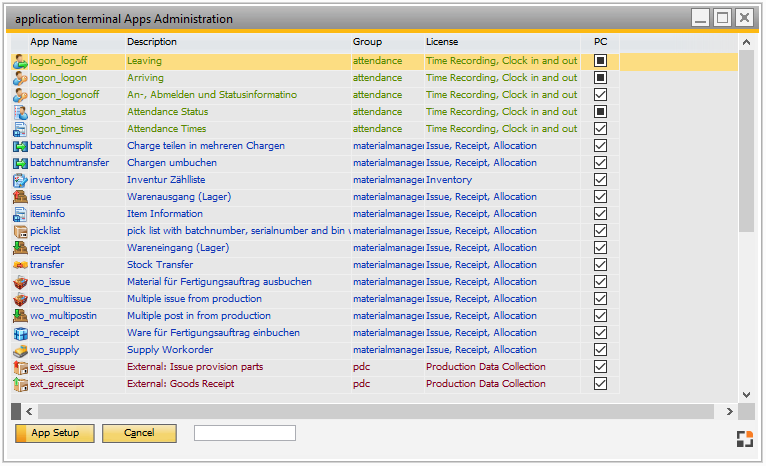Click the transfer app icon

[x=20, y=265]
